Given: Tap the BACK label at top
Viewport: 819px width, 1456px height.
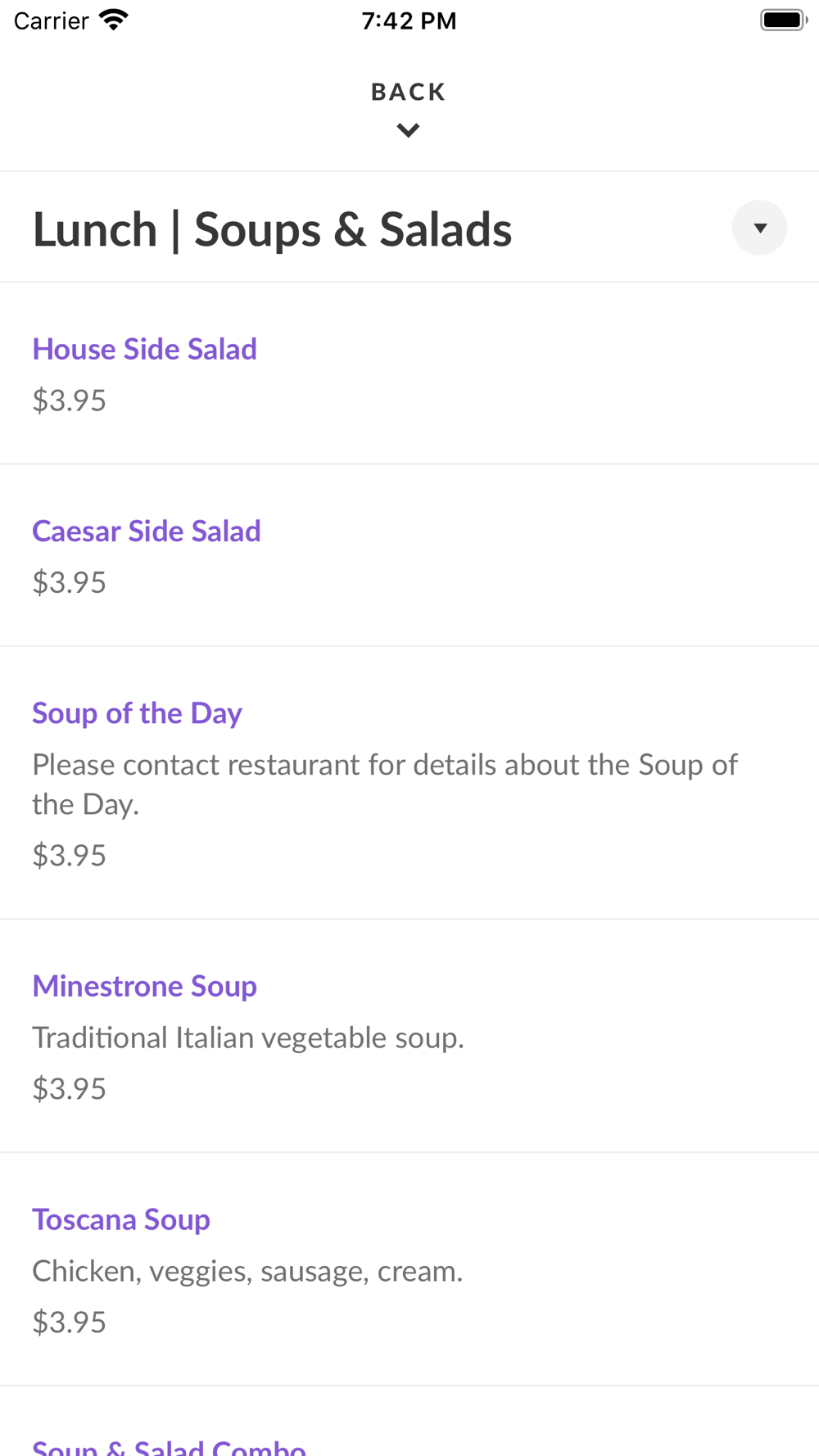Looking at the screenshot, I should (408, 92).
